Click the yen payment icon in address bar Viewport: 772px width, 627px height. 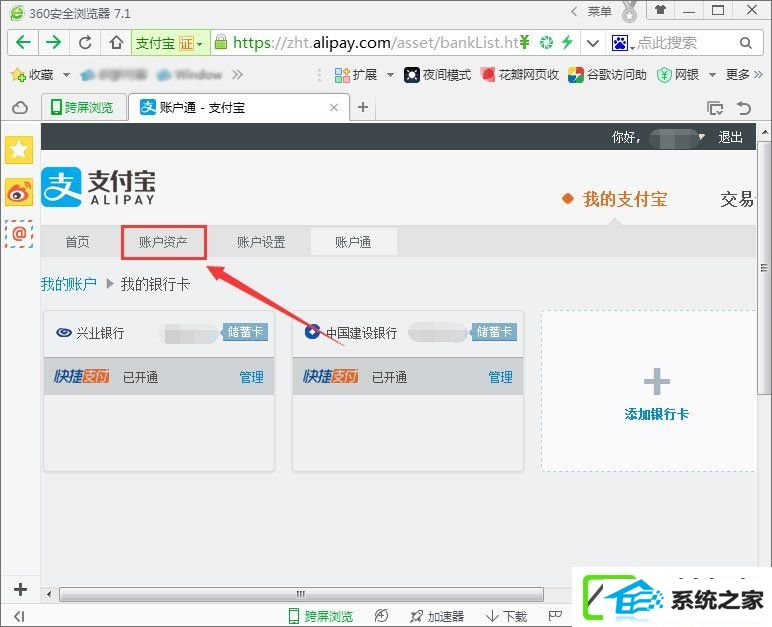point(525,42)
